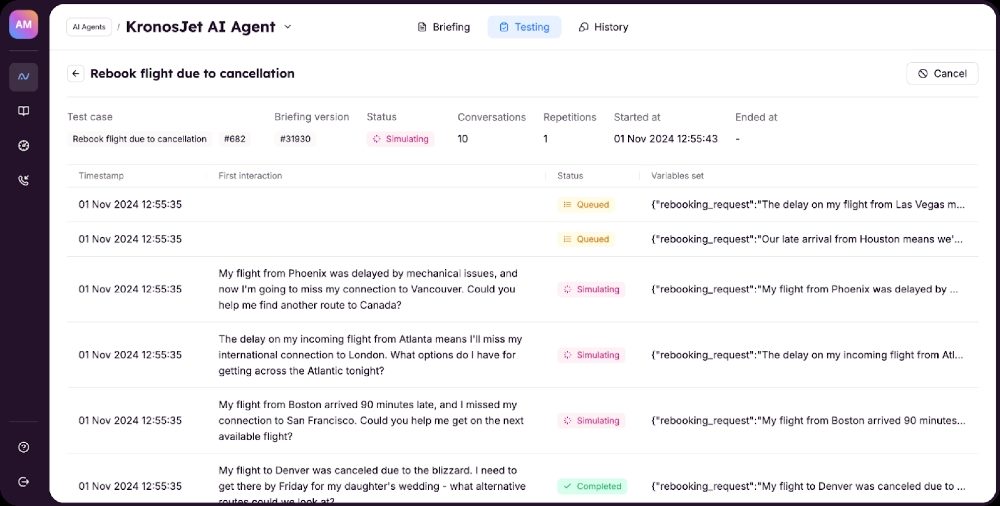Viewport: 1000px width, 506px height.
Task: Click the Timestamp column header
Action: [101, 176]
